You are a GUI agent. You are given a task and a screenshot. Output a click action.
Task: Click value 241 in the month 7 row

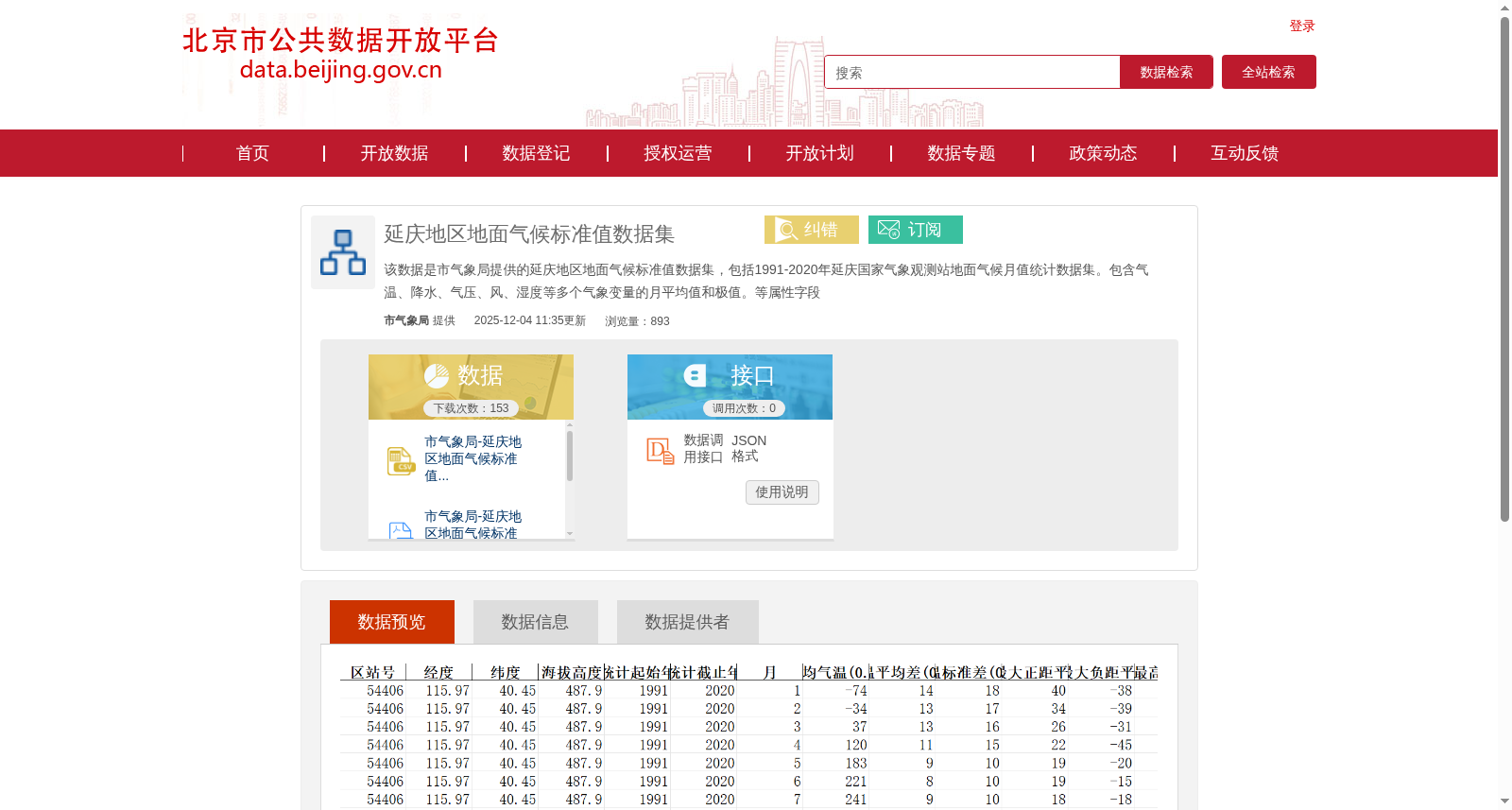pos(855,800)
